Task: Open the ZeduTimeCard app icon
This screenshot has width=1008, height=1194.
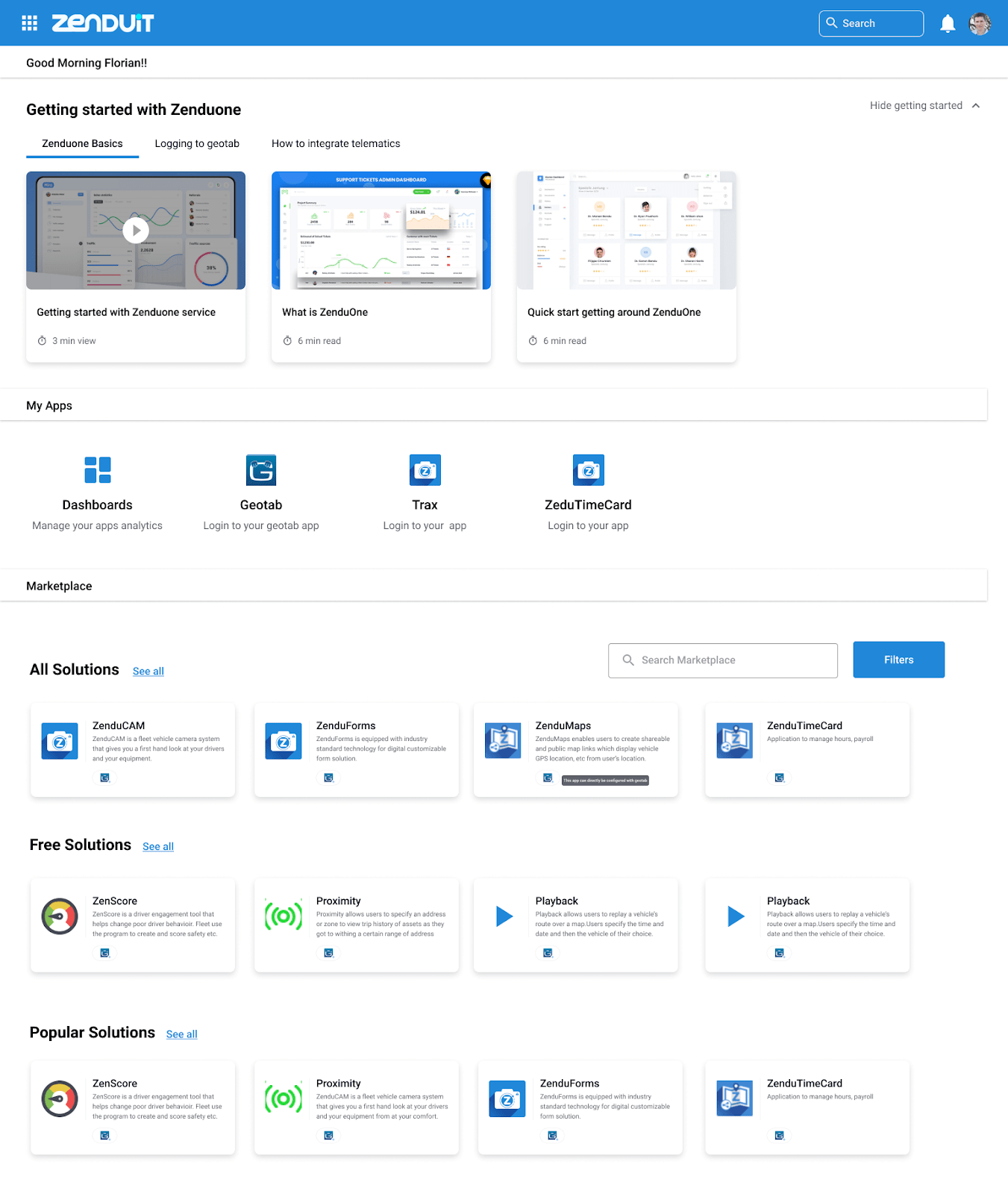Action: pyautogui.click(x=589, y=470)
